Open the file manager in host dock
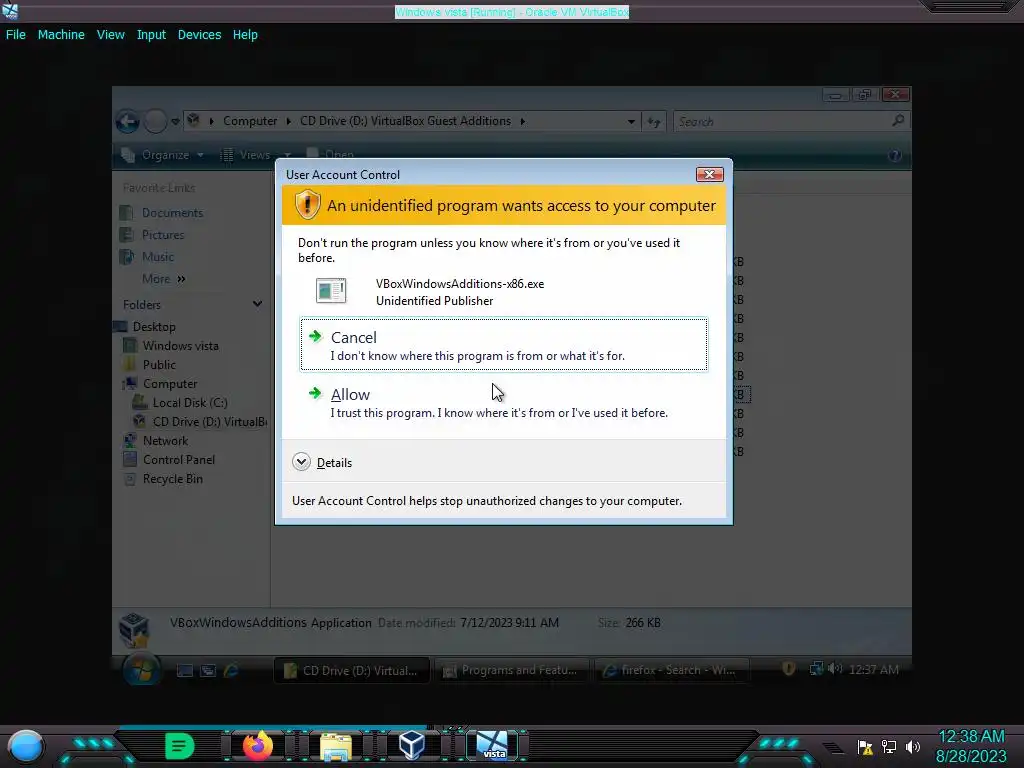Image resolution: width=1024 pixels, height=768 pixels. tap(336, 746)
